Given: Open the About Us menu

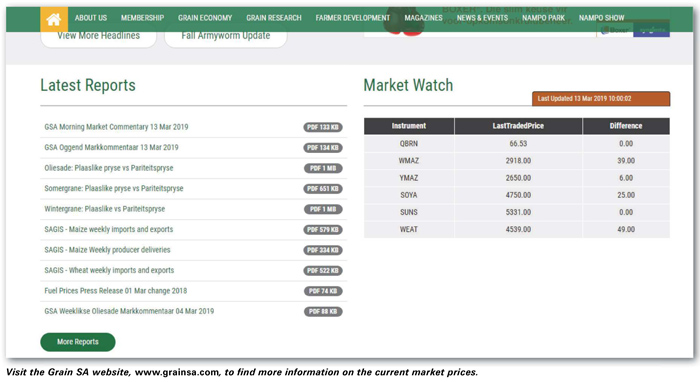Looking at the screenshot, I should pos(91,18).
